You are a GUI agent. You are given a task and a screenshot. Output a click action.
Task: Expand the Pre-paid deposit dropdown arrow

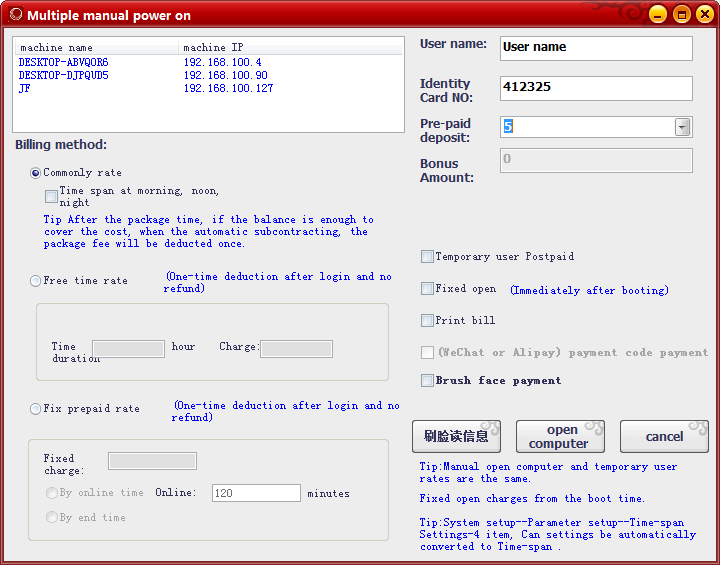tap(682, 127)
